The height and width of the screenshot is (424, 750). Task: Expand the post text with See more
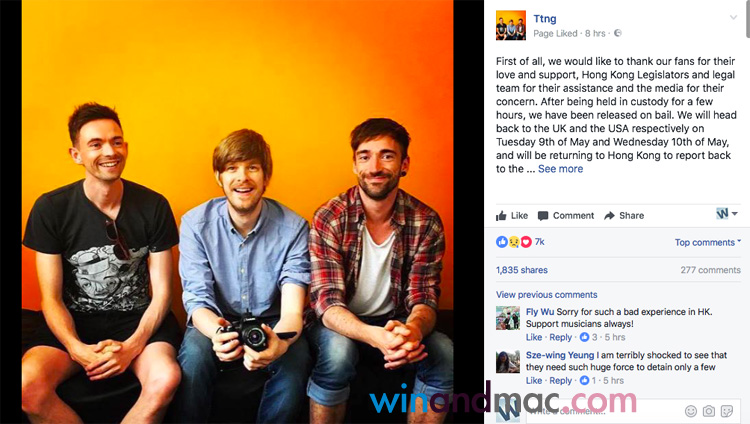[560, 168]
